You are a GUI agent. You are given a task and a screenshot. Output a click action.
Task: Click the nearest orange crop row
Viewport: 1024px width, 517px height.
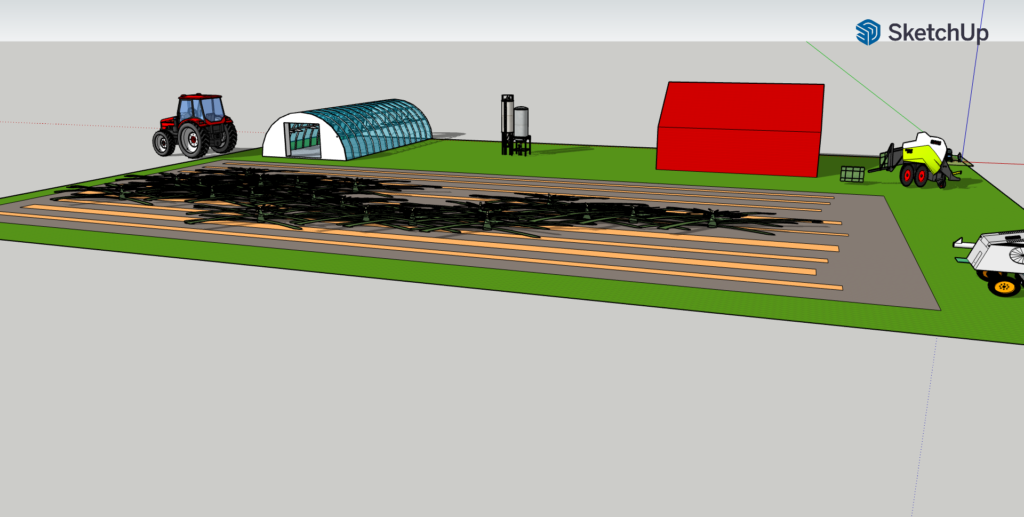pyautogui.click(x=421, y=251)
